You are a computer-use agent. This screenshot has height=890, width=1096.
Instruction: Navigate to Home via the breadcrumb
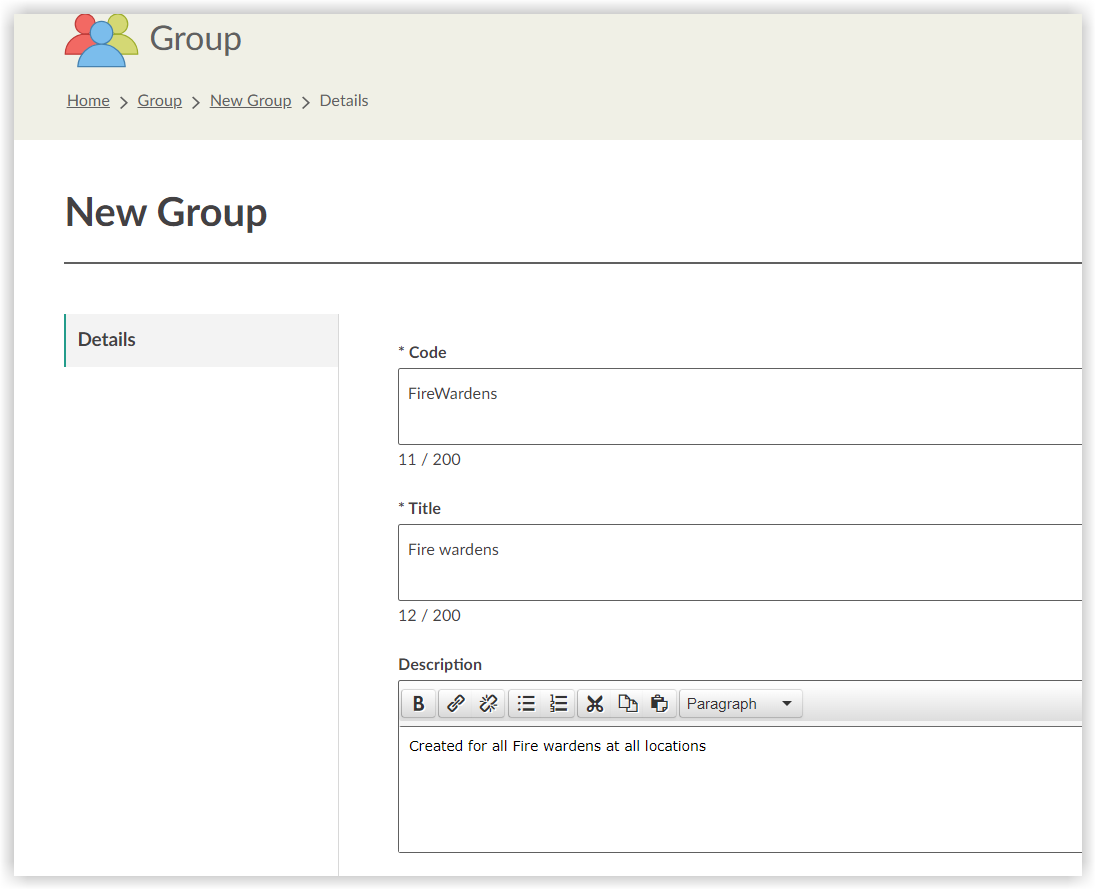pyautogui.click(x=88, y=100)
